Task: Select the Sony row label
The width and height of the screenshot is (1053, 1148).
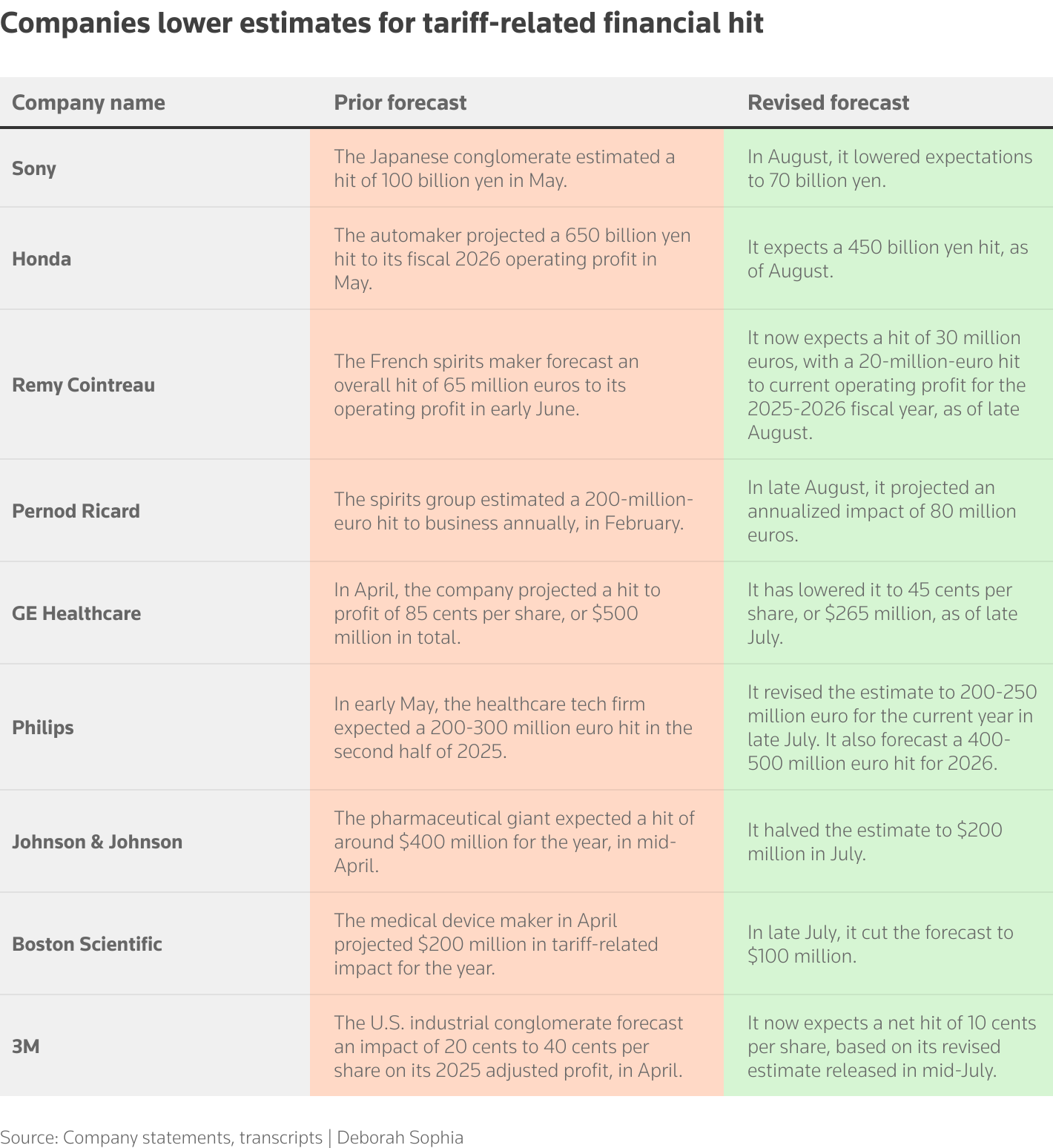Action: [34, 168]
